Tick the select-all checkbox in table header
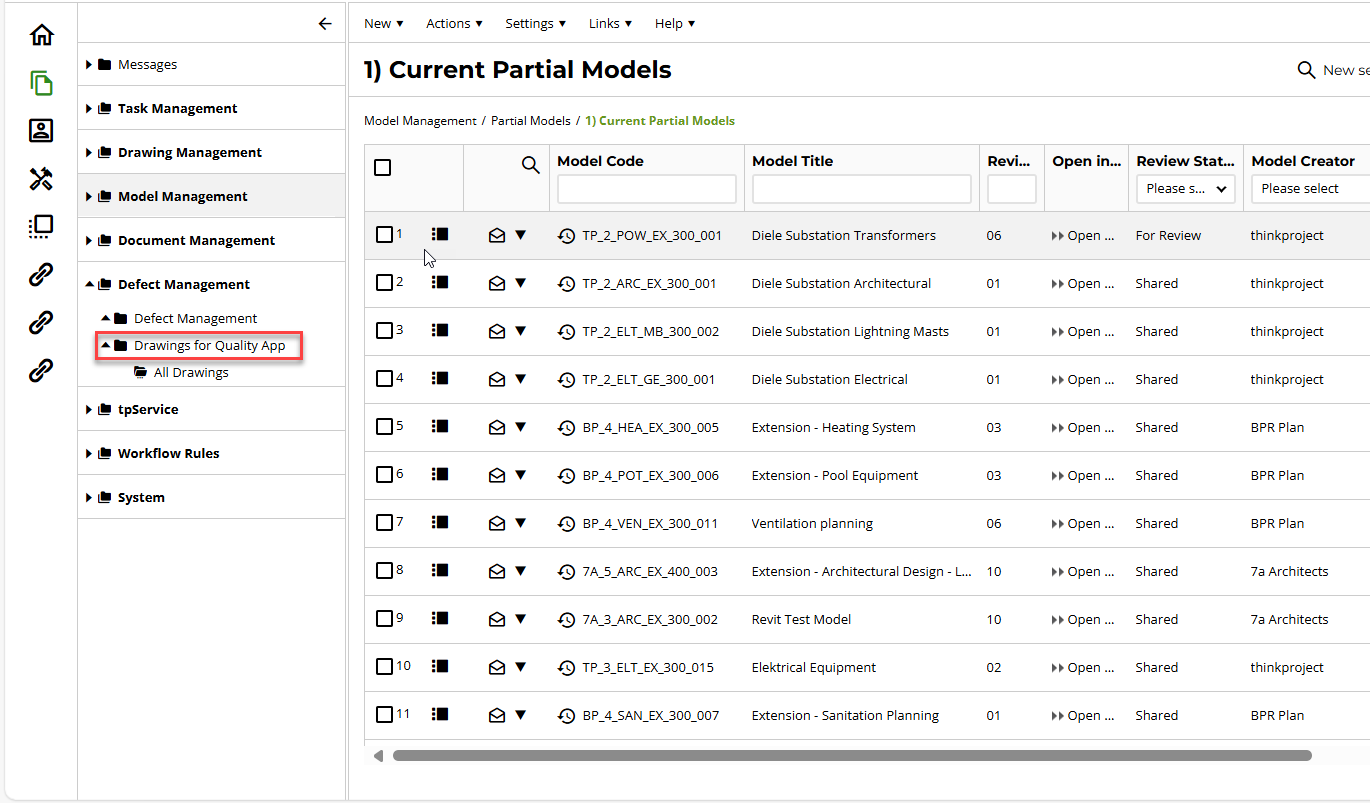This screenshot has width=1370, height=803. (x=383, y=167)
